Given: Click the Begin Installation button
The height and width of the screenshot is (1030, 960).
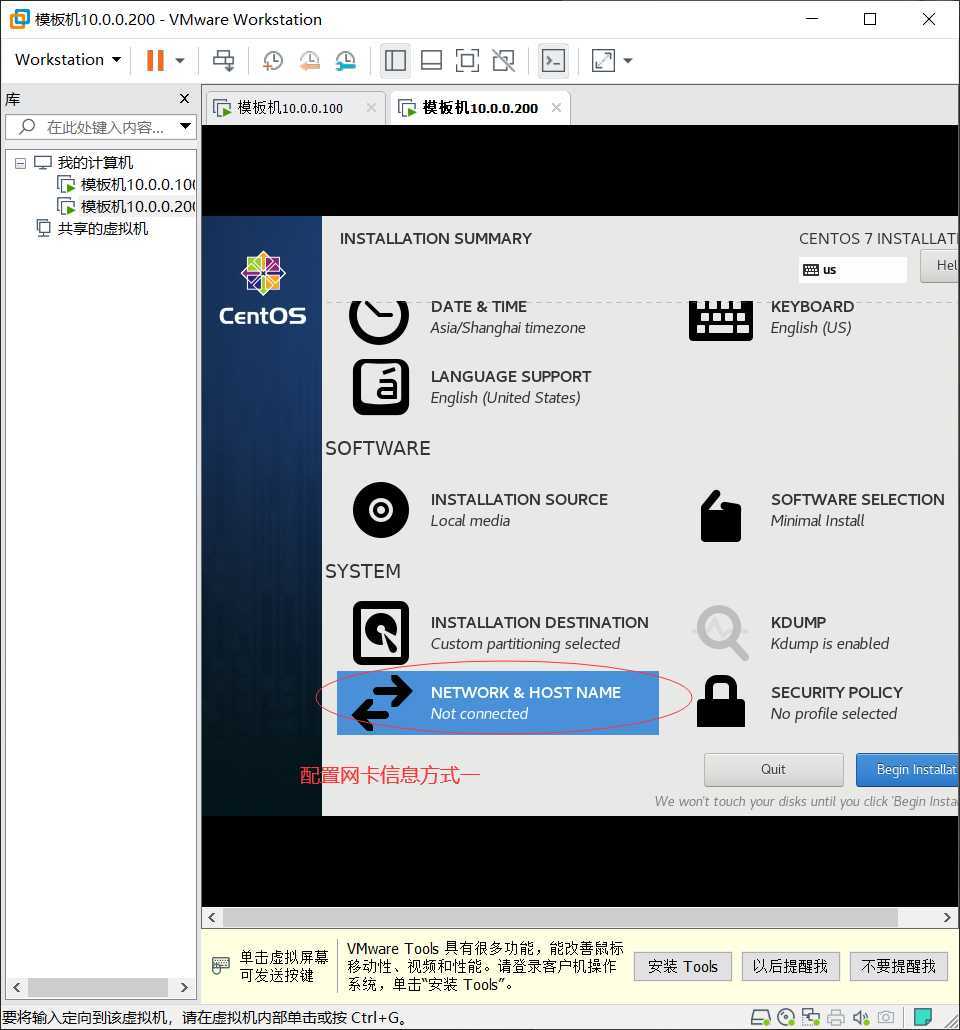Looking at the screenshot, I should point(907,769).
